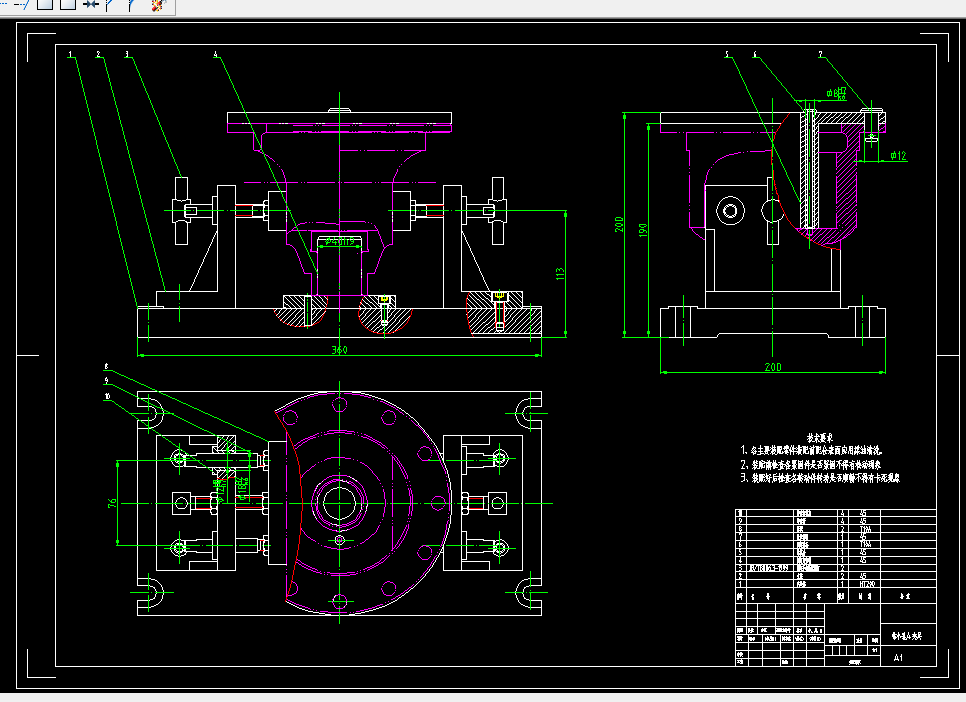Click the HT200 material cell in parts list
Viewport: 966px width, 702px height.
pyautogui.click(x=867, y=584)
